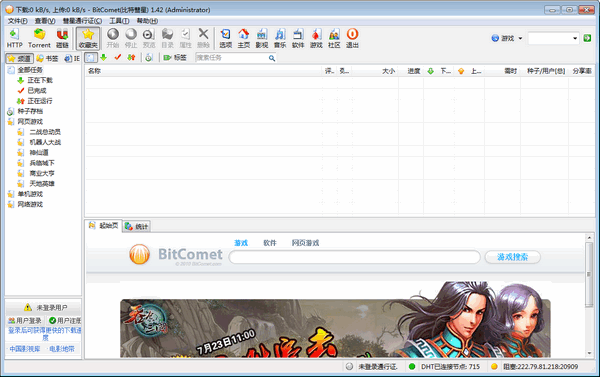This screenshot has width=600, height=377.
Task: Click the 搜索任务 search field
Action: (231, 58)
